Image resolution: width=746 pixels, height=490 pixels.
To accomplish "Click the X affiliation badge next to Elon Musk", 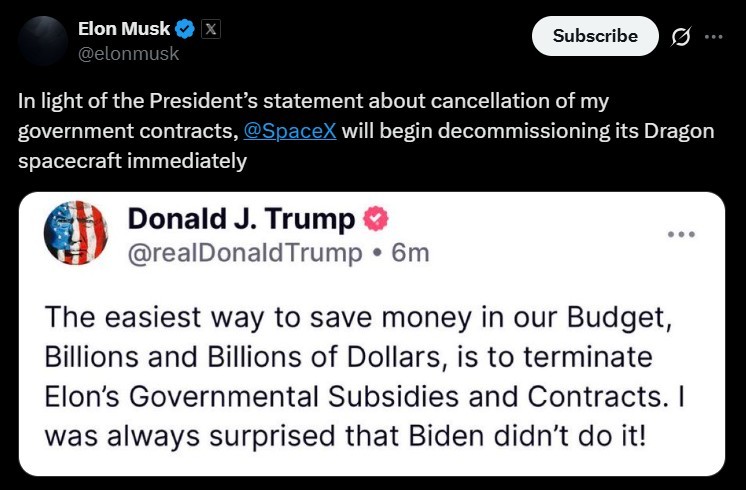I will pos(210,30).
